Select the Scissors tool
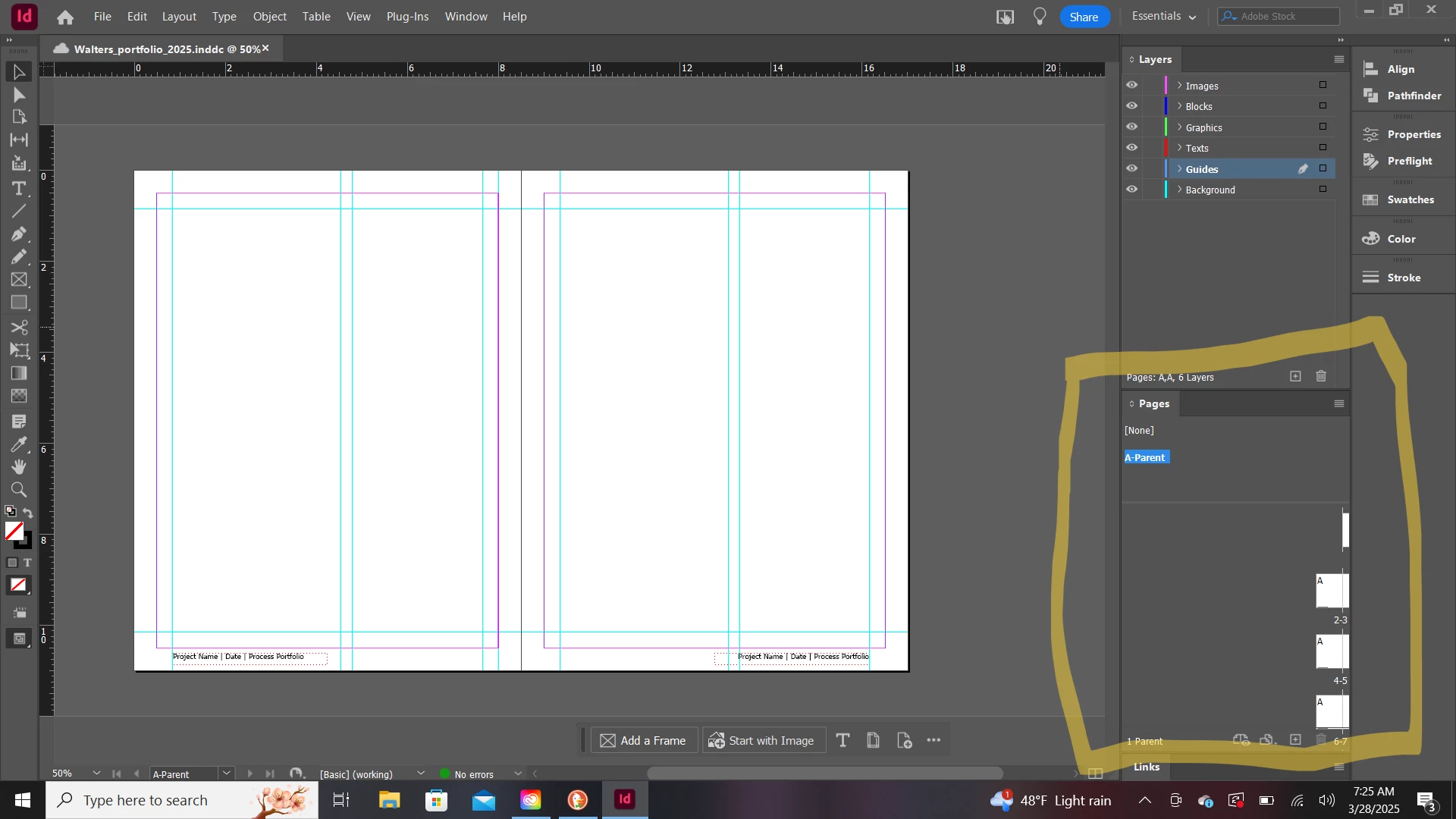The width and height of the screenshot is (1456, 819). point(19,328)
